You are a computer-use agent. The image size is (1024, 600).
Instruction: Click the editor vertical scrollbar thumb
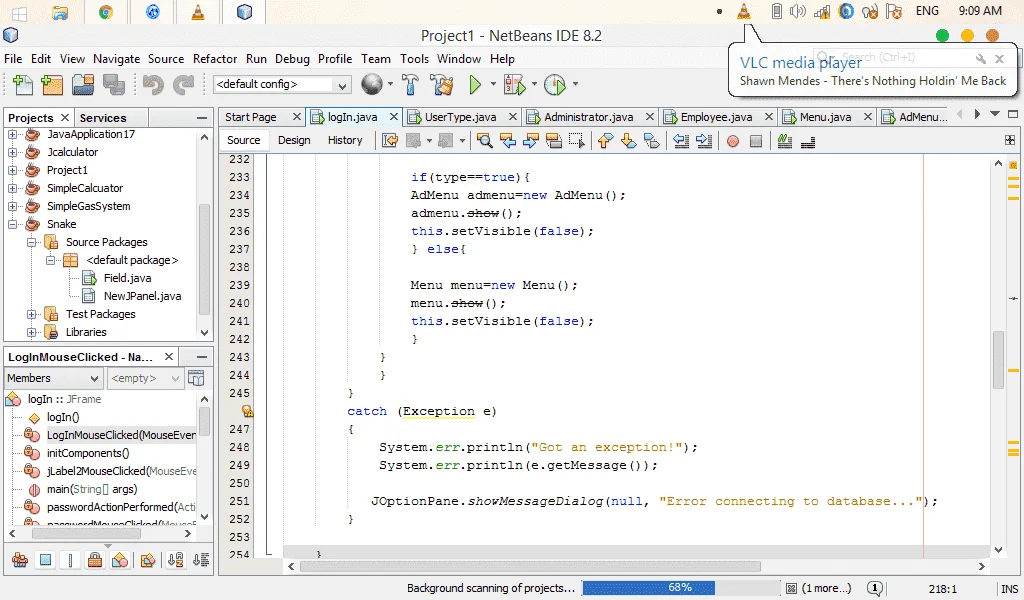(x=998, y=360)
